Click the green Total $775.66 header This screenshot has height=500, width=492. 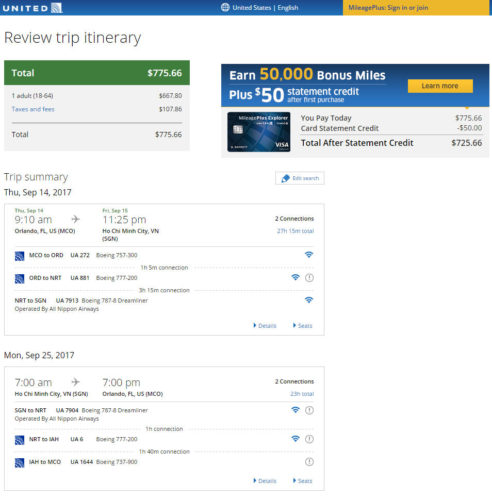[x=97, y=73]
